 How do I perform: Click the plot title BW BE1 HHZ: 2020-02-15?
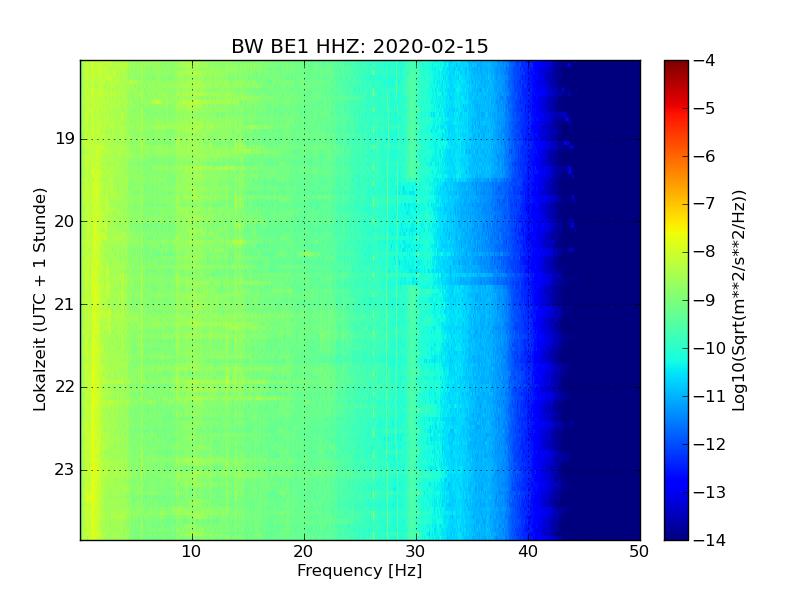coord(360,46)
